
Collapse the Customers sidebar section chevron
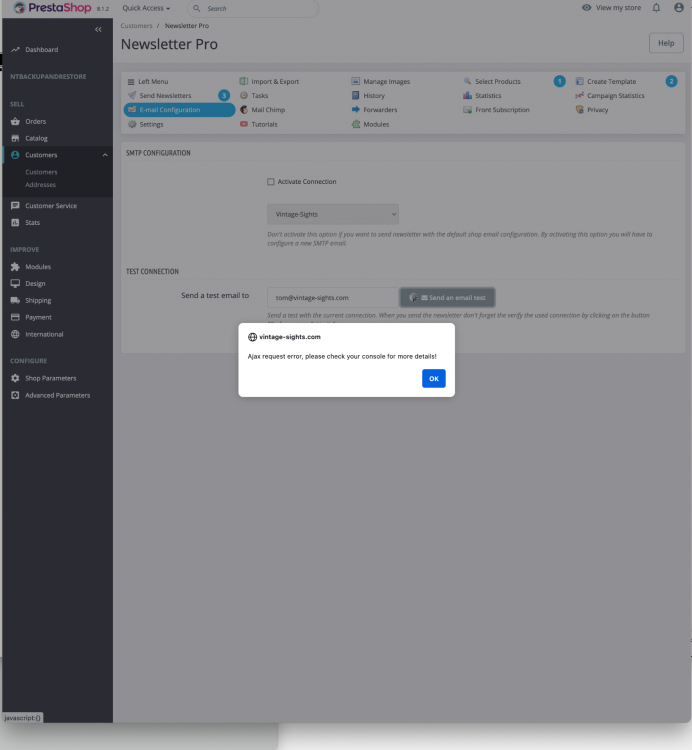tap(105, 155)
